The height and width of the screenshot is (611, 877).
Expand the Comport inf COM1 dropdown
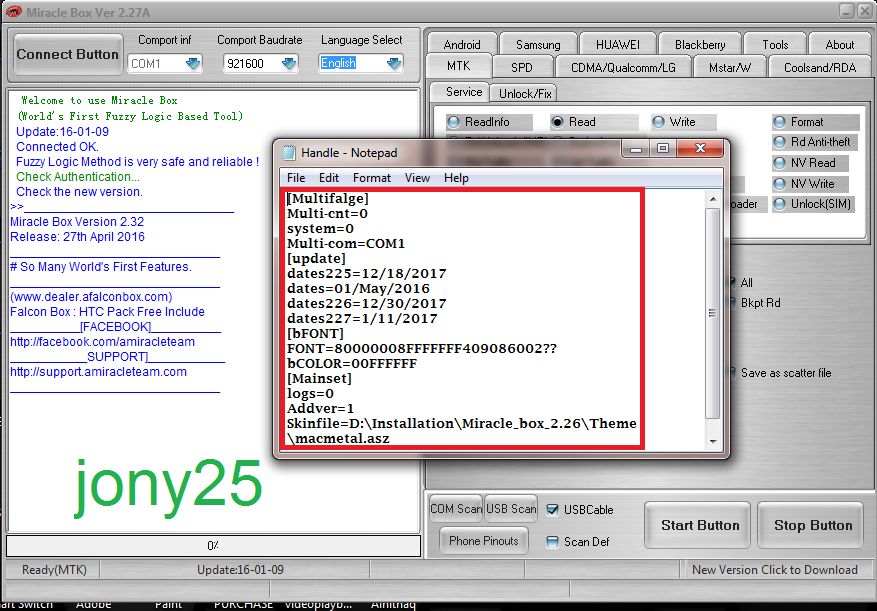click(192, 64)
